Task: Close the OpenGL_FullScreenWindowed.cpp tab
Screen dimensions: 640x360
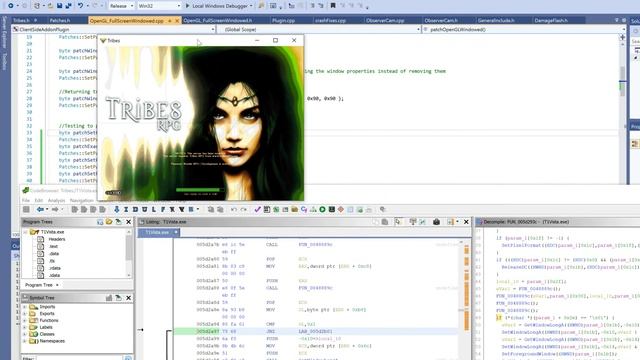Action: (177, 20)
